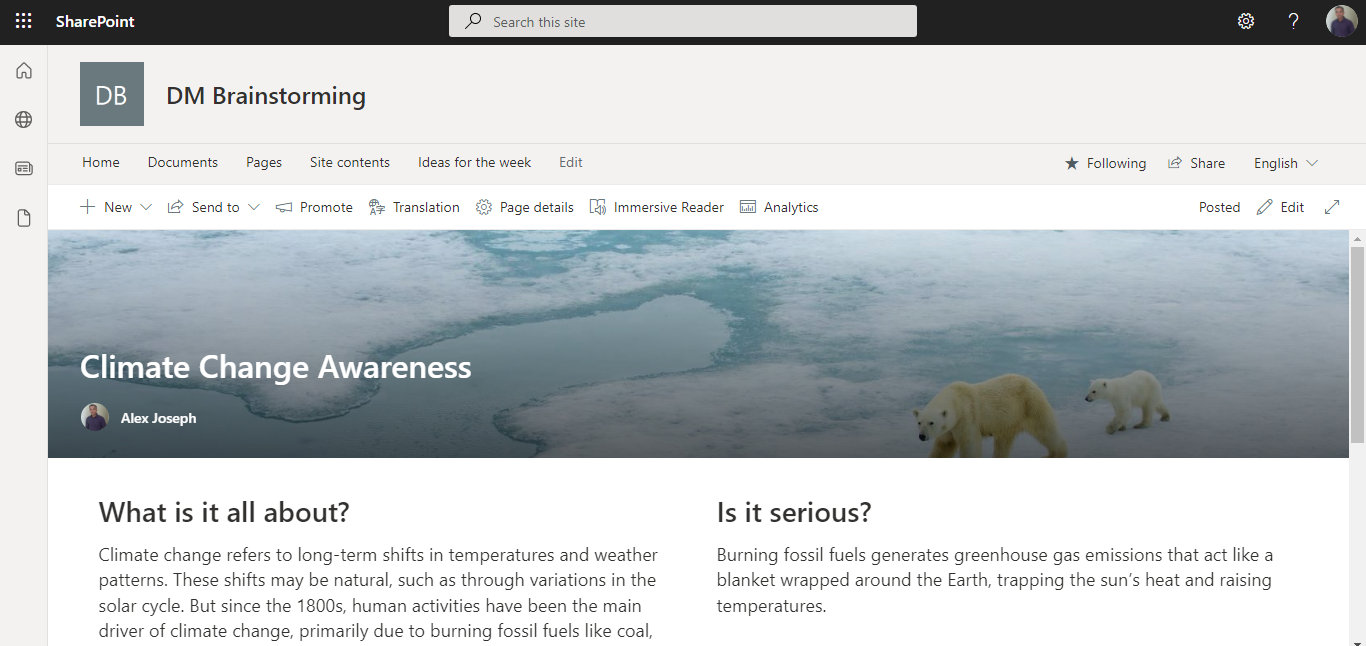Open the Microsoft 365 app launcher
Viewport: 1366px width, 646px height.
tap(23, 20)
